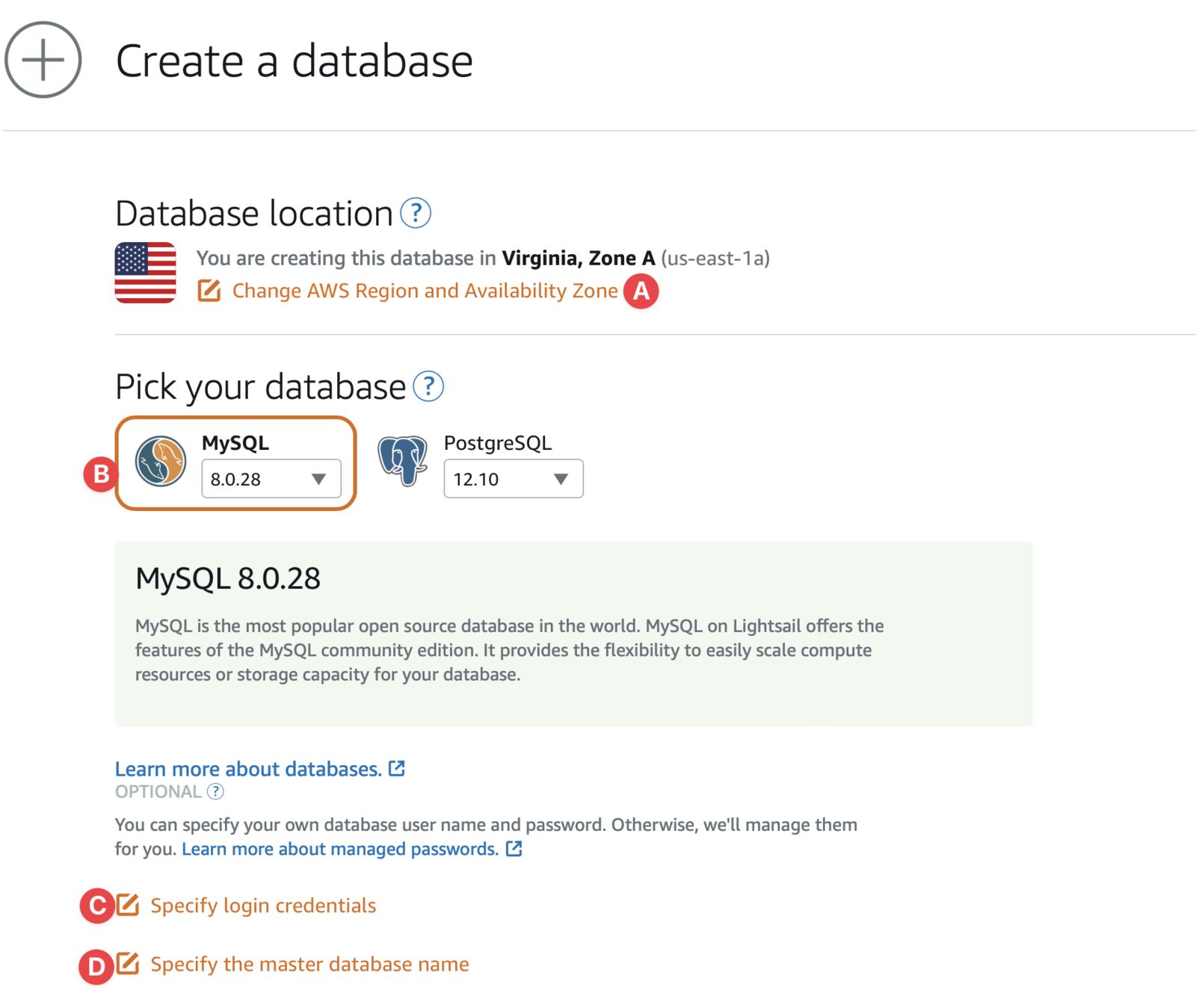Screen dimensions: 1196x1008
Task: Click the pencil icon next to master database name
Action: click(x=128, y=963)
